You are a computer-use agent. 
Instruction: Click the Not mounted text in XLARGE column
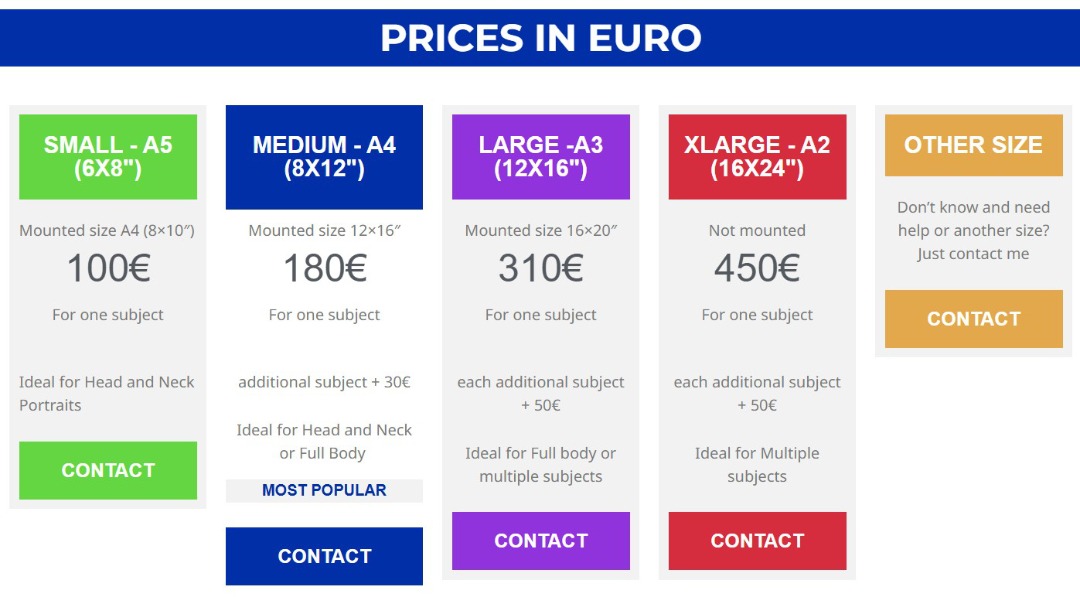757,230
